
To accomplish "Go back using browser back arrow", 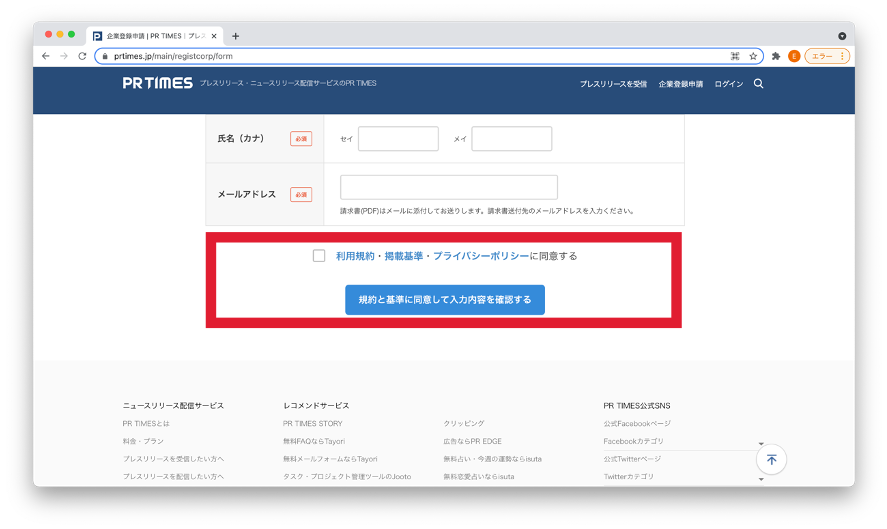I will [x=46, y=56].
